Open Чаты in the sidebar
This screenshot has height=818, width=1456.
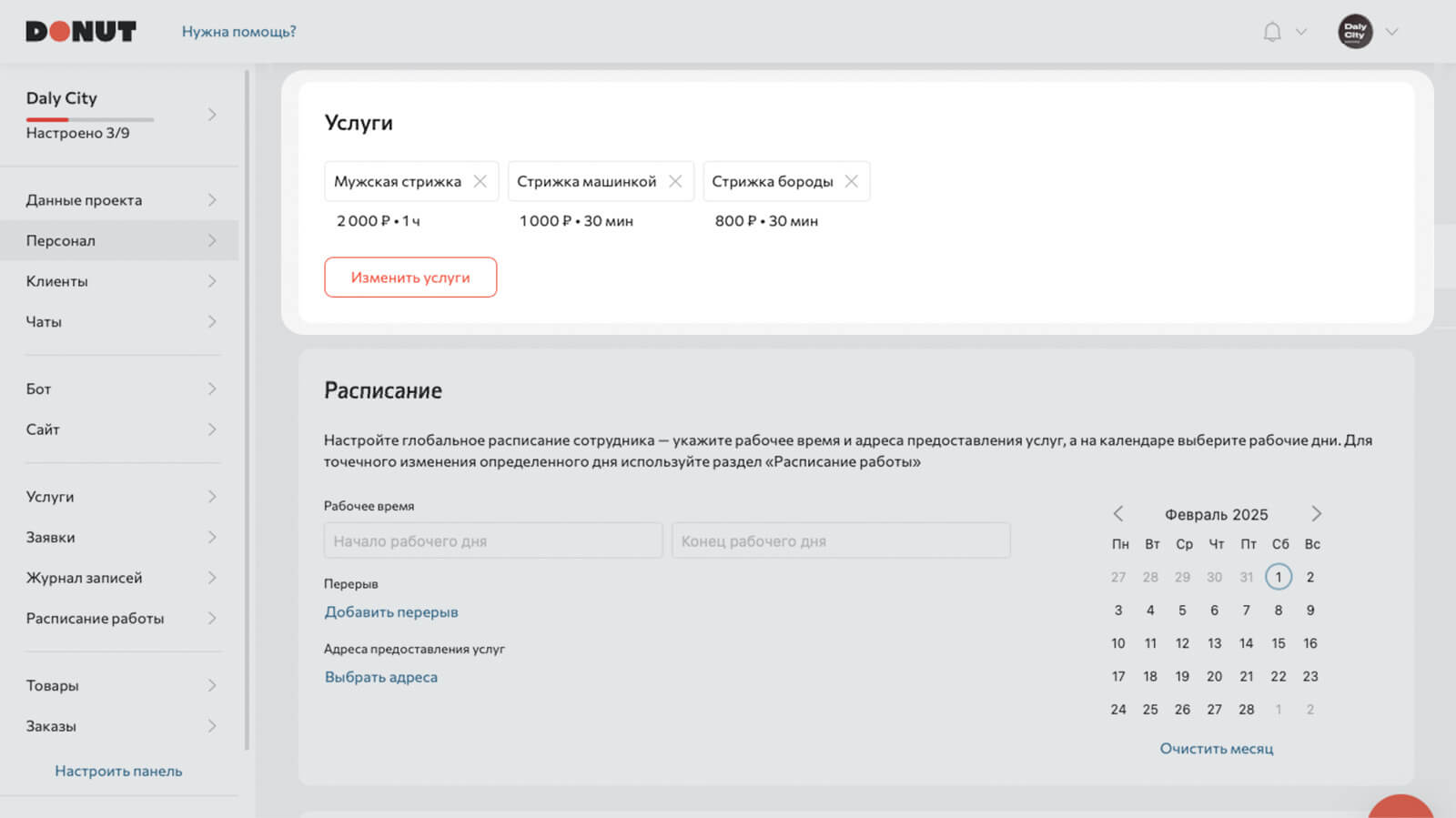coord(119,321)
